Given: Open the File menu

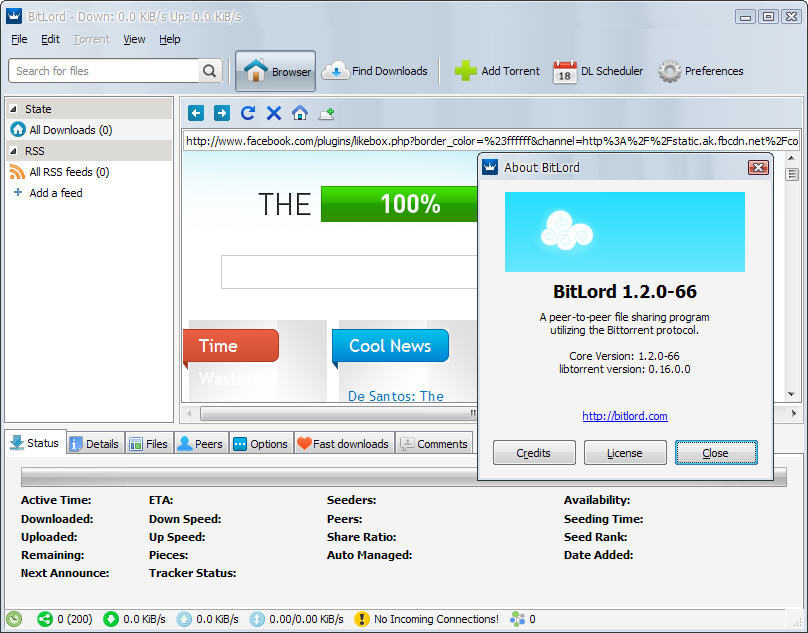Looking at the screenshot, I should click(x=19, y=39).
